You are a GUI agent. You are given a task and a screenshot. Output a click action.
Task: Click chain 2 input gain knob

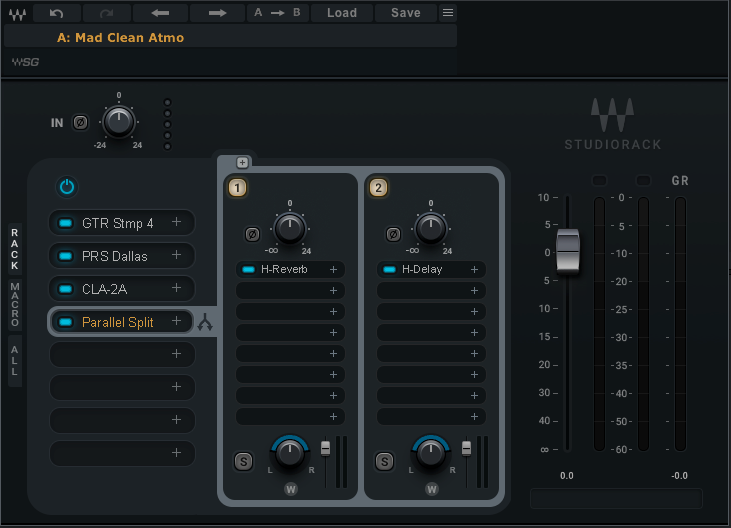pyautogui.click(x=431, y=229)
